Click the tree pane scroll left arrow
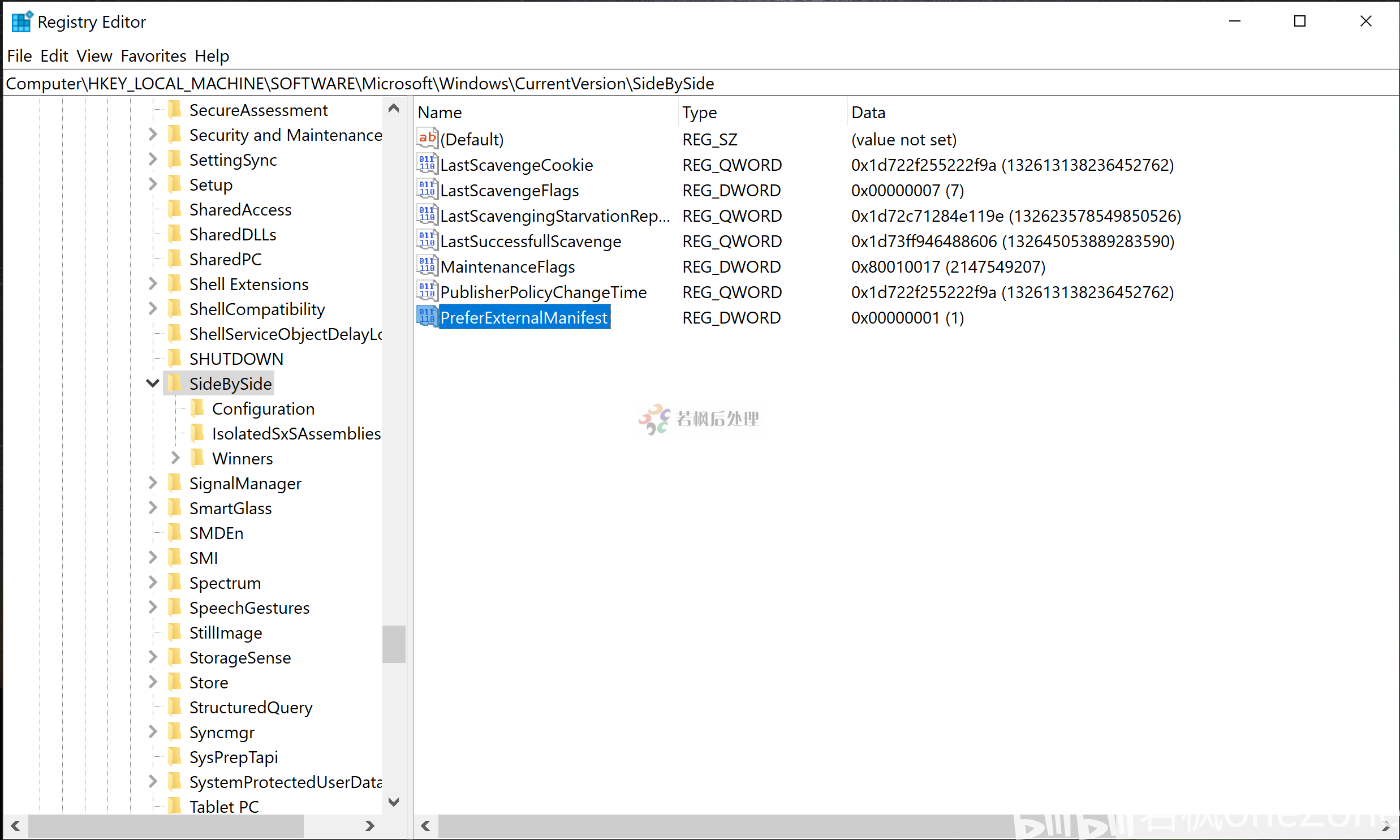The height and width of the screenshot is (840, 1400). pyautogui.click(x=15, y=826)
